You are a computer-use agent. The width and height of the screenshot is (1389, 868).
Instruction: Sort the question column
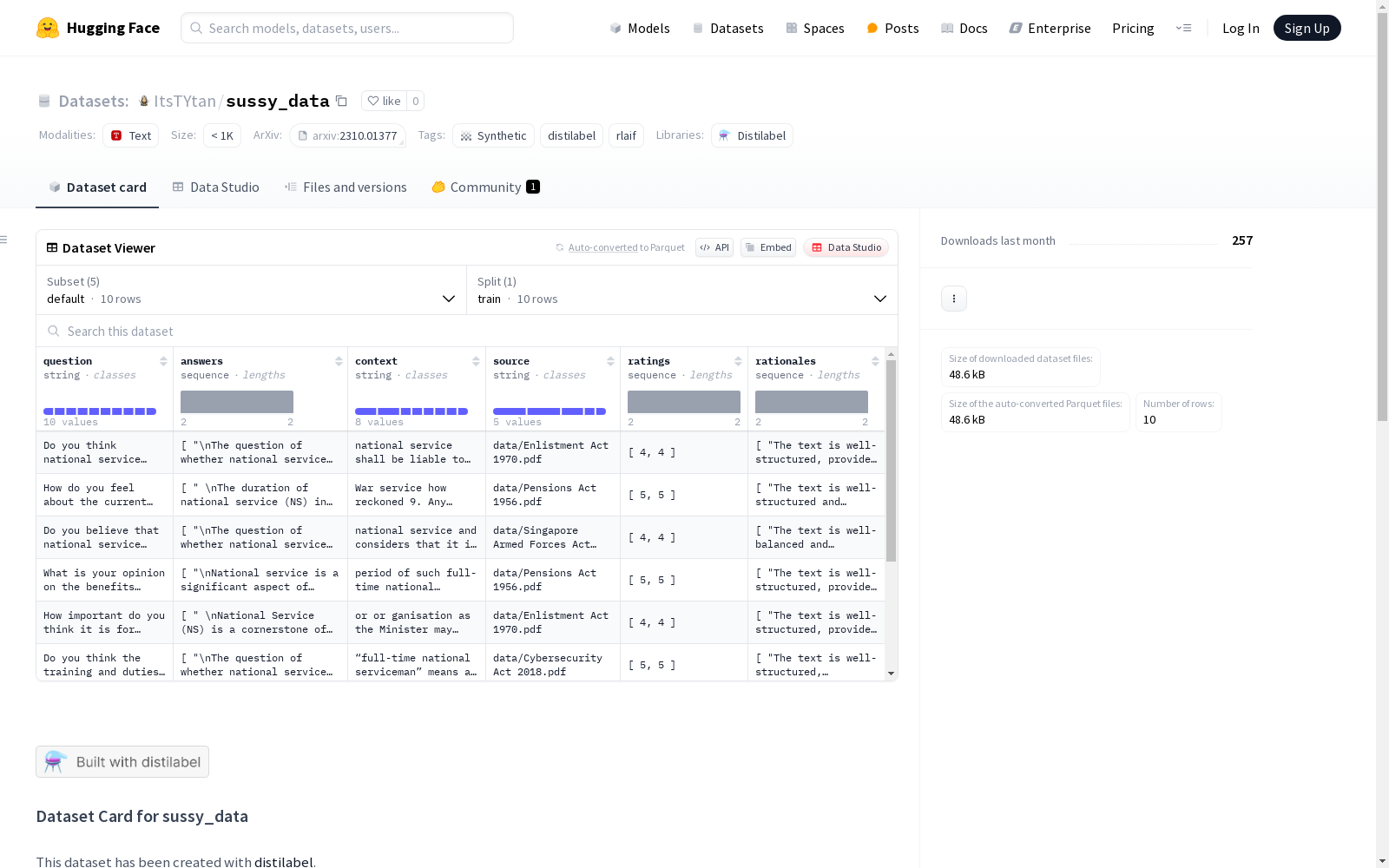(x=163, y=361)
